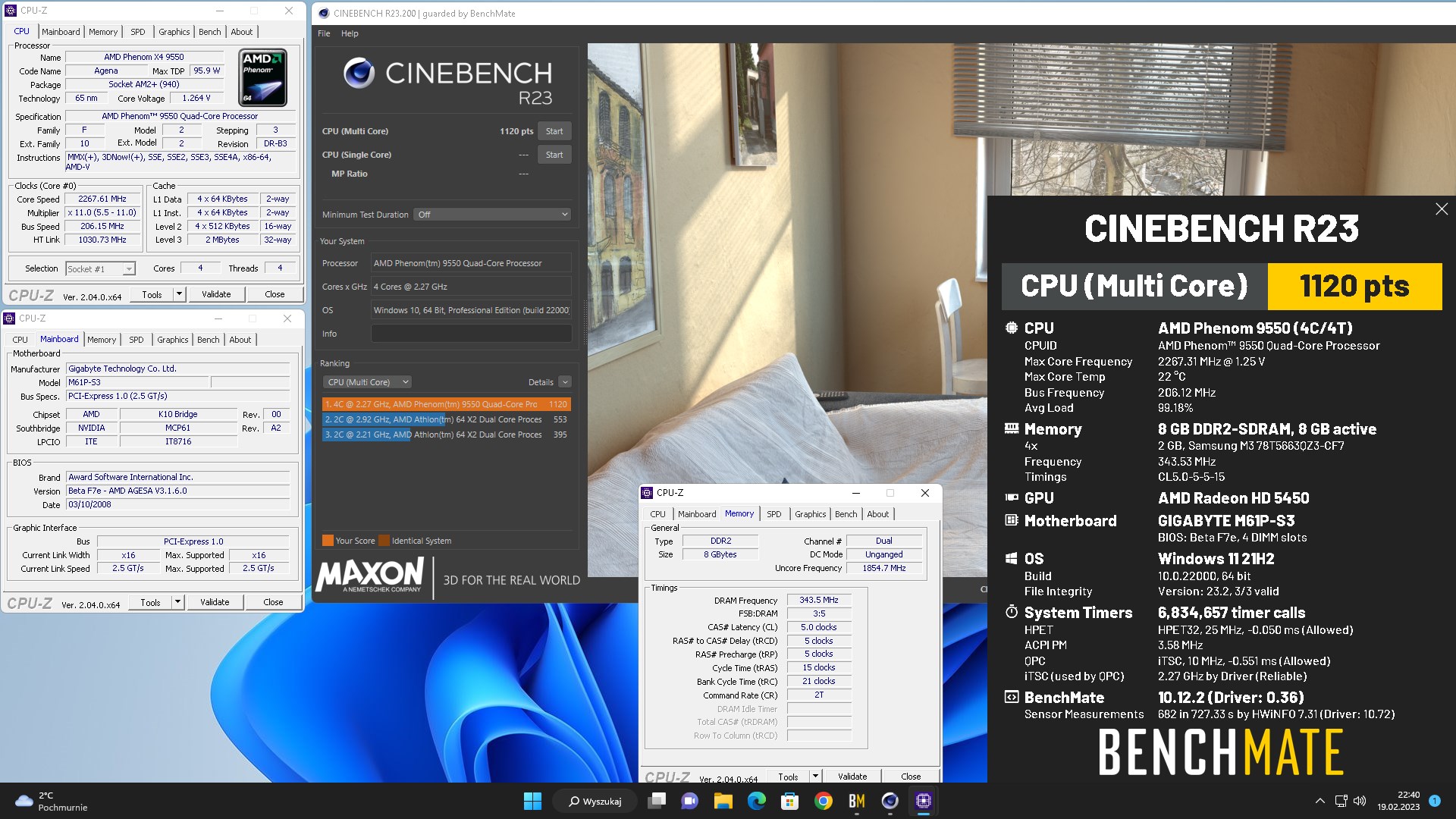Click DRAM Frequency value 343.5 MHz
Screen dimensions: 1456x819
pos(819,600)
